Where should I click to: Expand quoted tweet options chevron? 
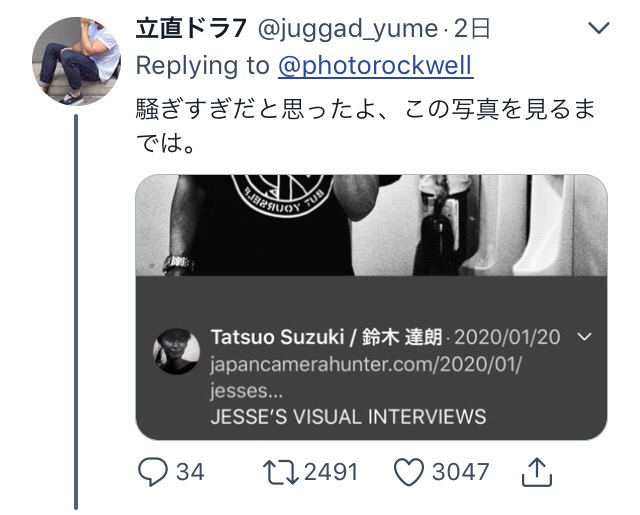[585, 337]
